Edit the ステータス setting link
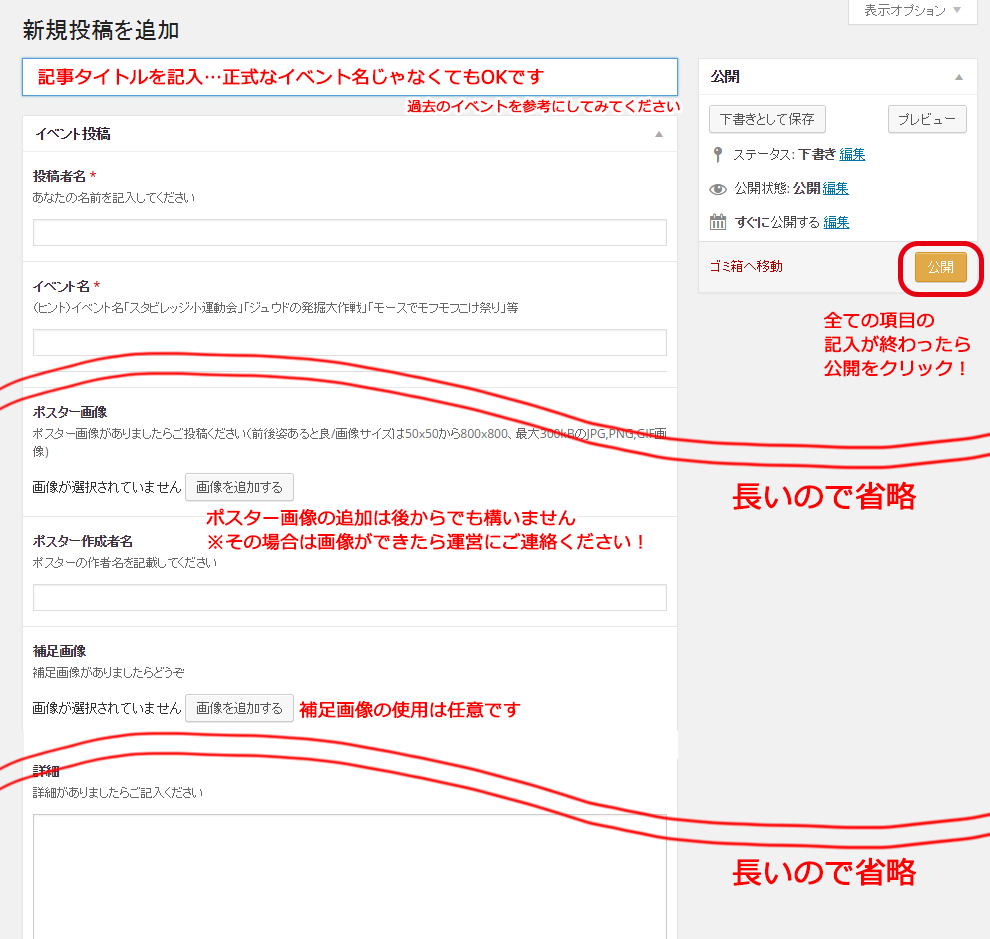The height and width of the screenshot is (939, 990). [x=852, y=154]
